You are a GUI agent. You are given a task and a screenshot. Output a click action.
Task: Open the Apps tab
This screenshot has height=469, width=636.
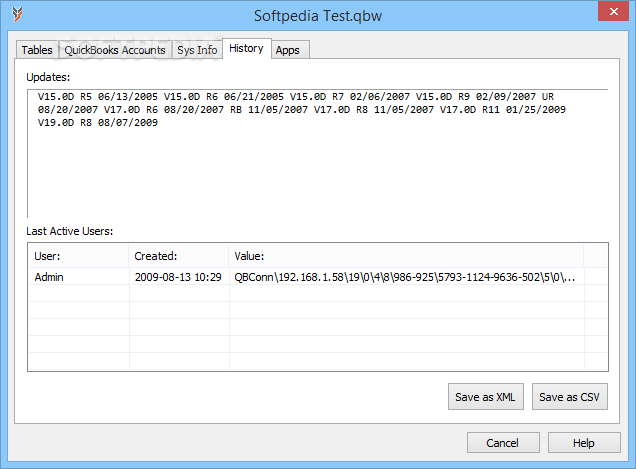point(288,50)
